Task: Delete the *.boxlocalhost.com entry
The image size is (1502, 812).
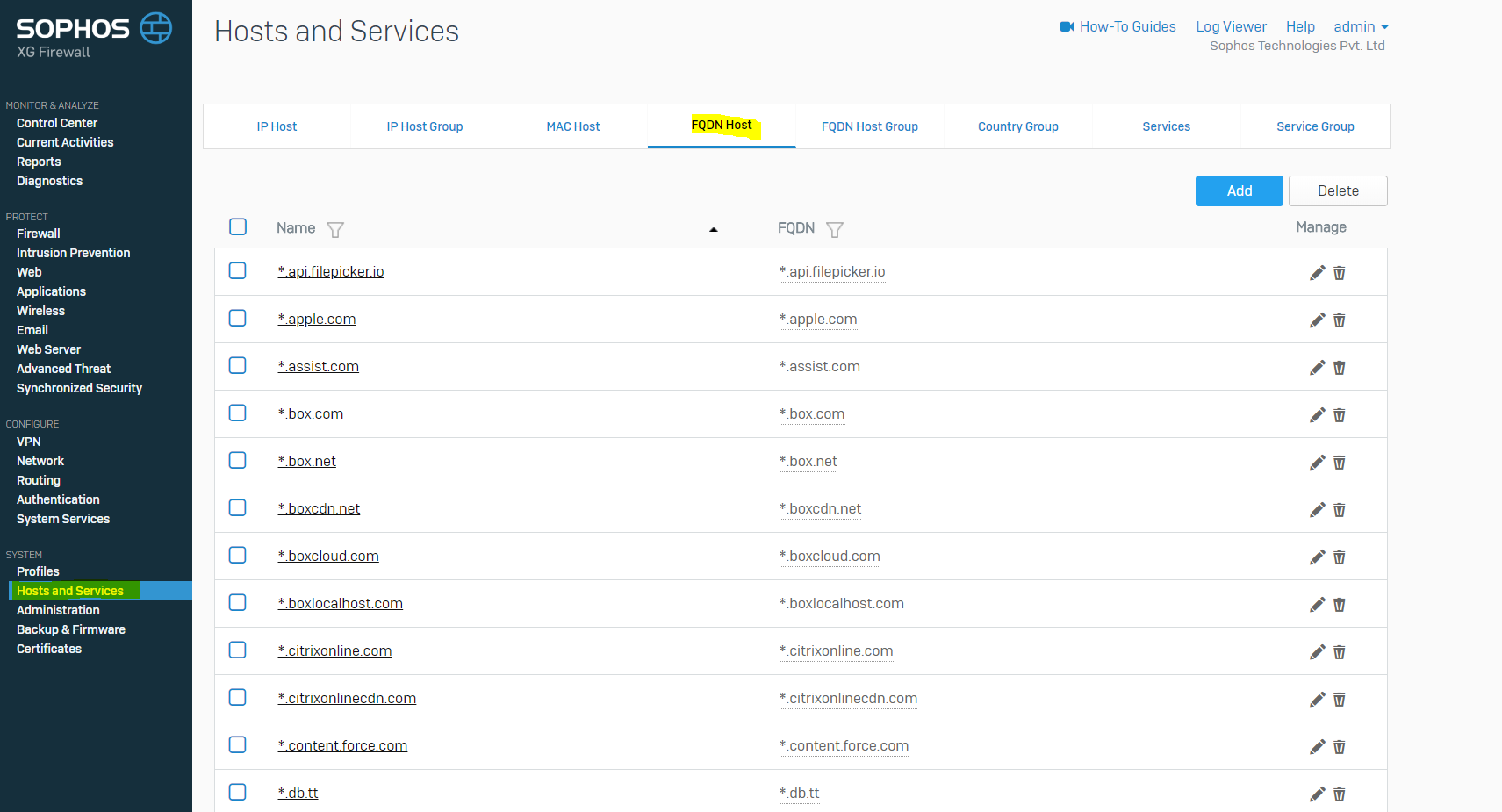Action: coord(1340,605)
